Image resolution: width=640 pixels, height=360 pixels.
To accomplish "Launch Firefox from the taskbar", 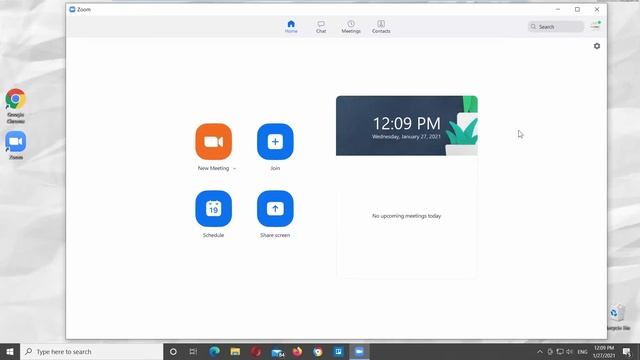I will point(297,351).
